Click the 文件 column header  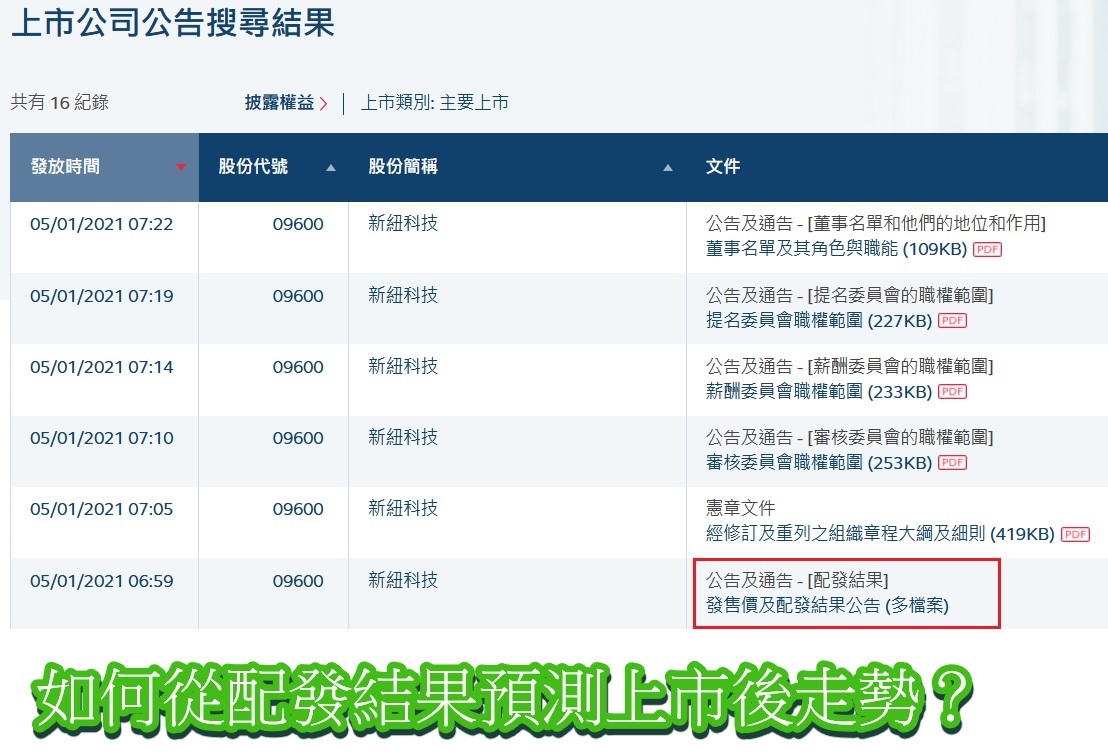click(x=897, y=167)
